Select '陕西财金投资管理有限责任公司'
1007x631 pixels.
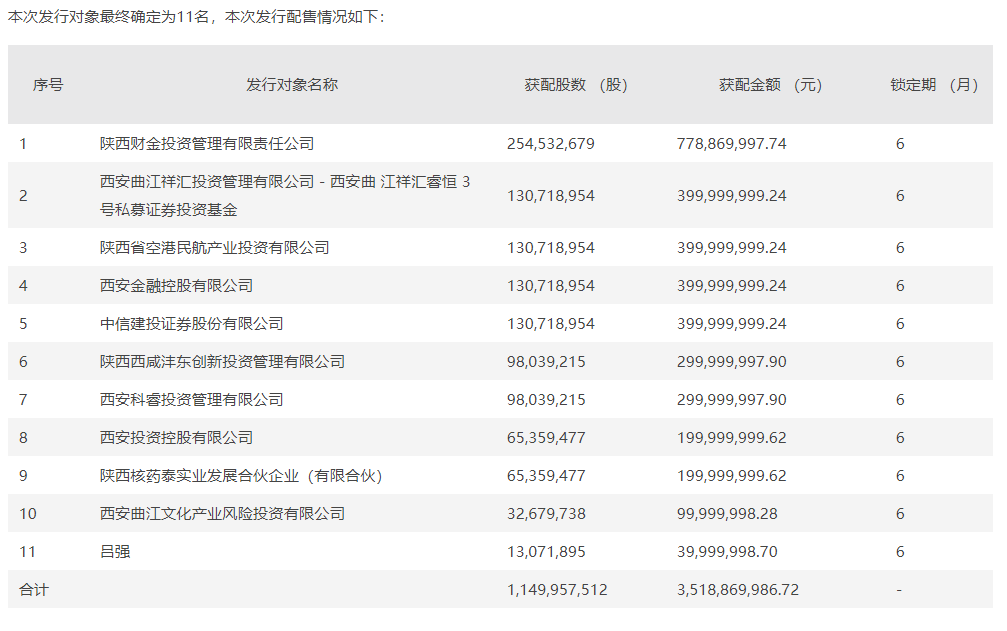coord(207,144)
